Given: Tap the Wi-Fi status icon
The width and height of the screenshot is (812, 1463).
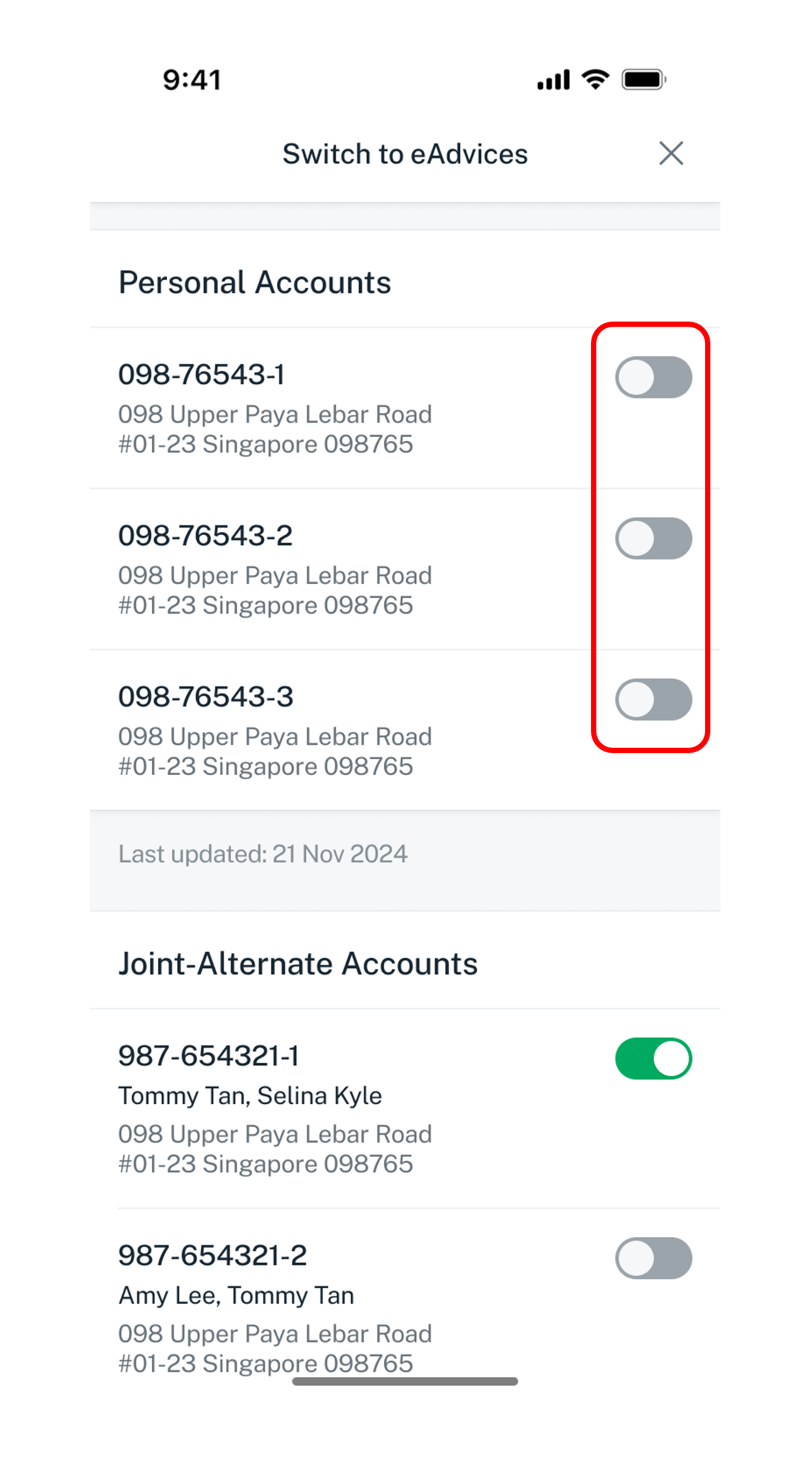Looking at the screenshot, I should (595, 79).
